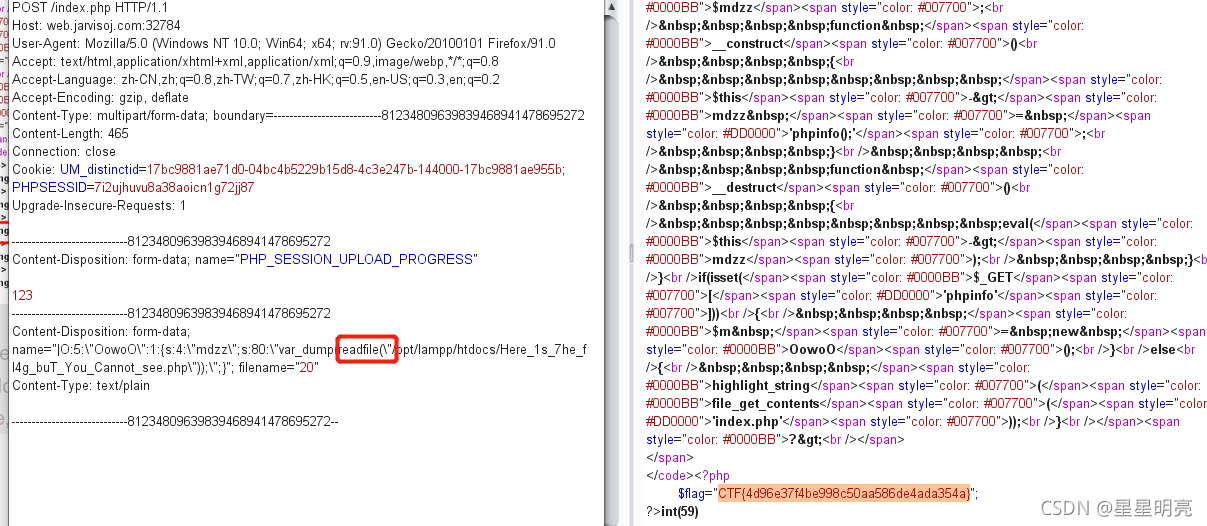
Task: Click the PHPSESSID cookie value line
Action: click(x=133, y=188)
